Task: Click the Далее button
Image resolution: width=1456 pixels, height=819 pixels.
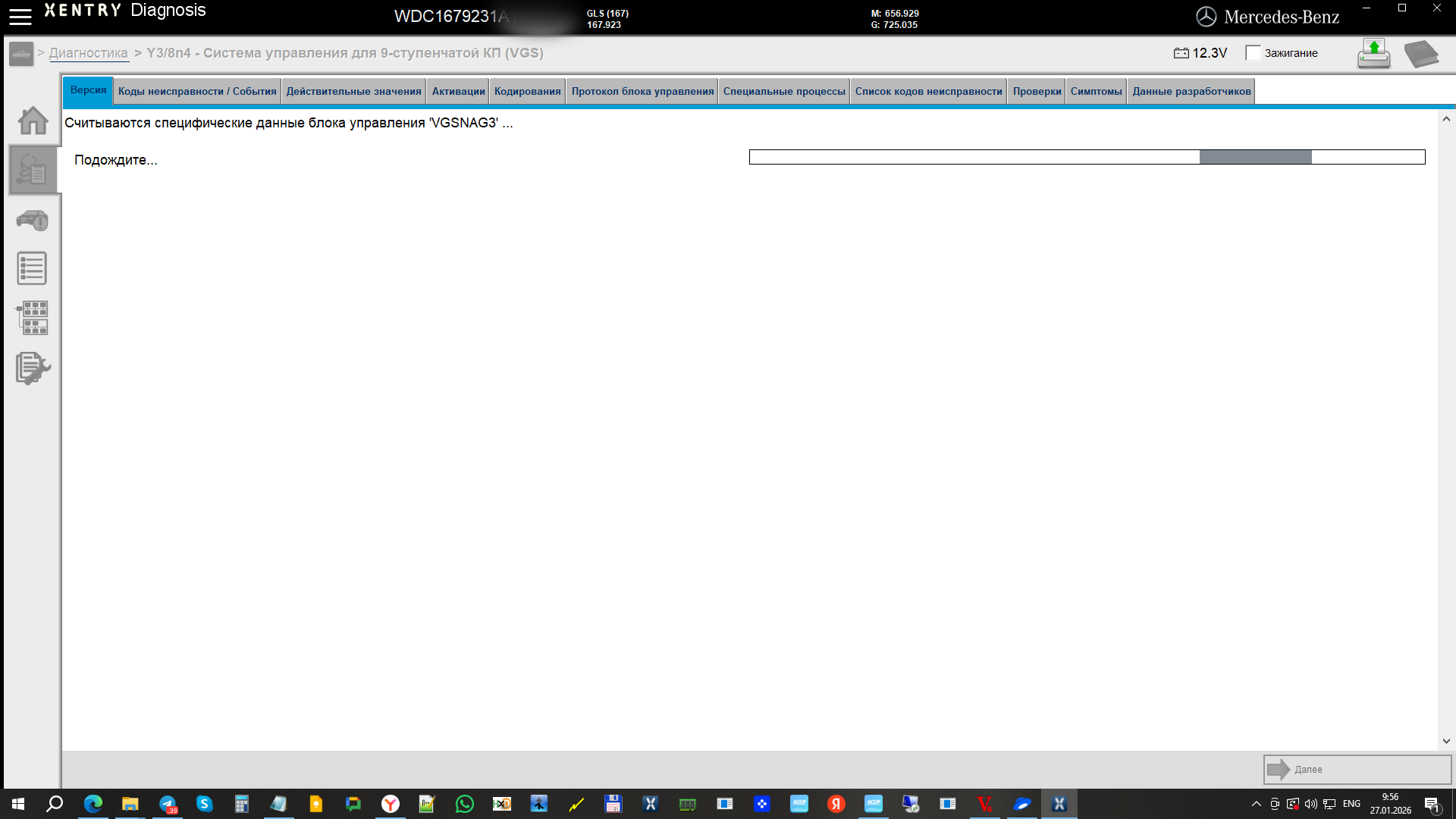Action: point(1357,769)
